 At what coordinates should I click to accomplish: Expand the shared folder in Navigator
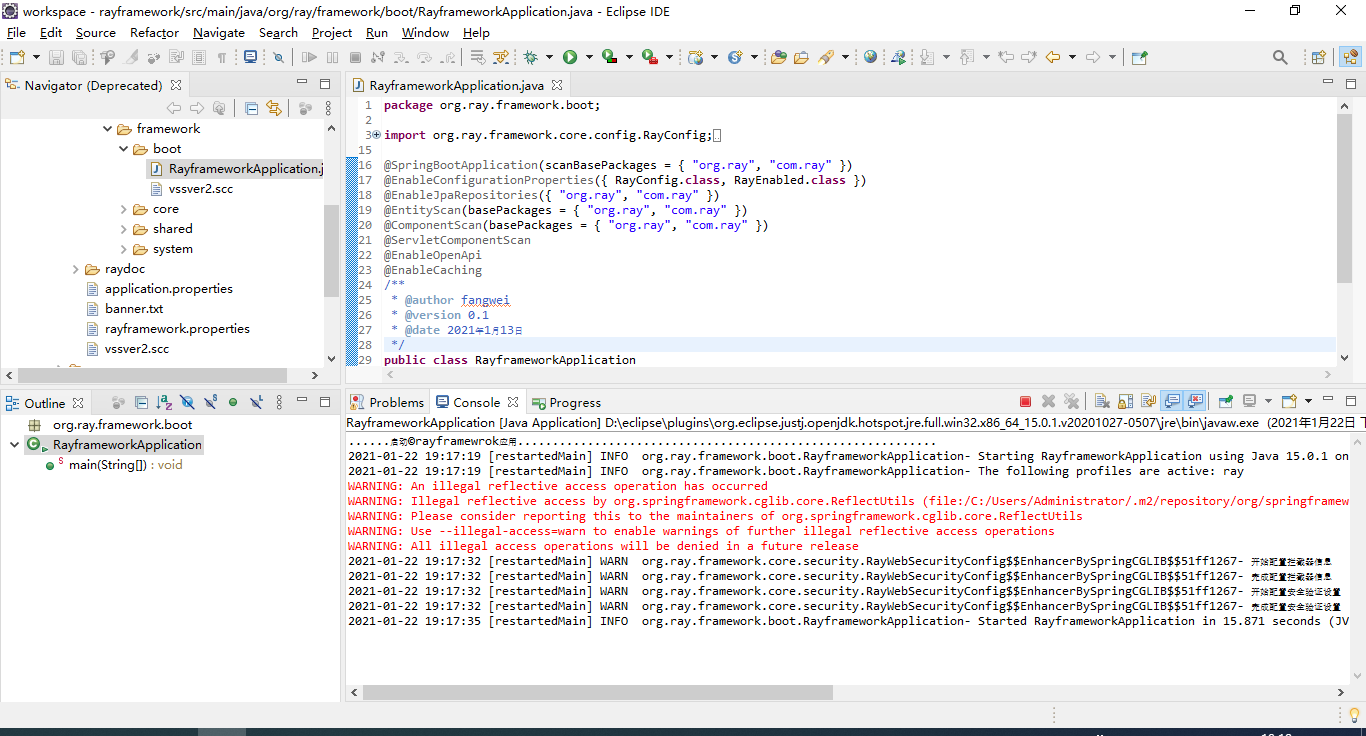pyautogui.click(x=124, y=229)
